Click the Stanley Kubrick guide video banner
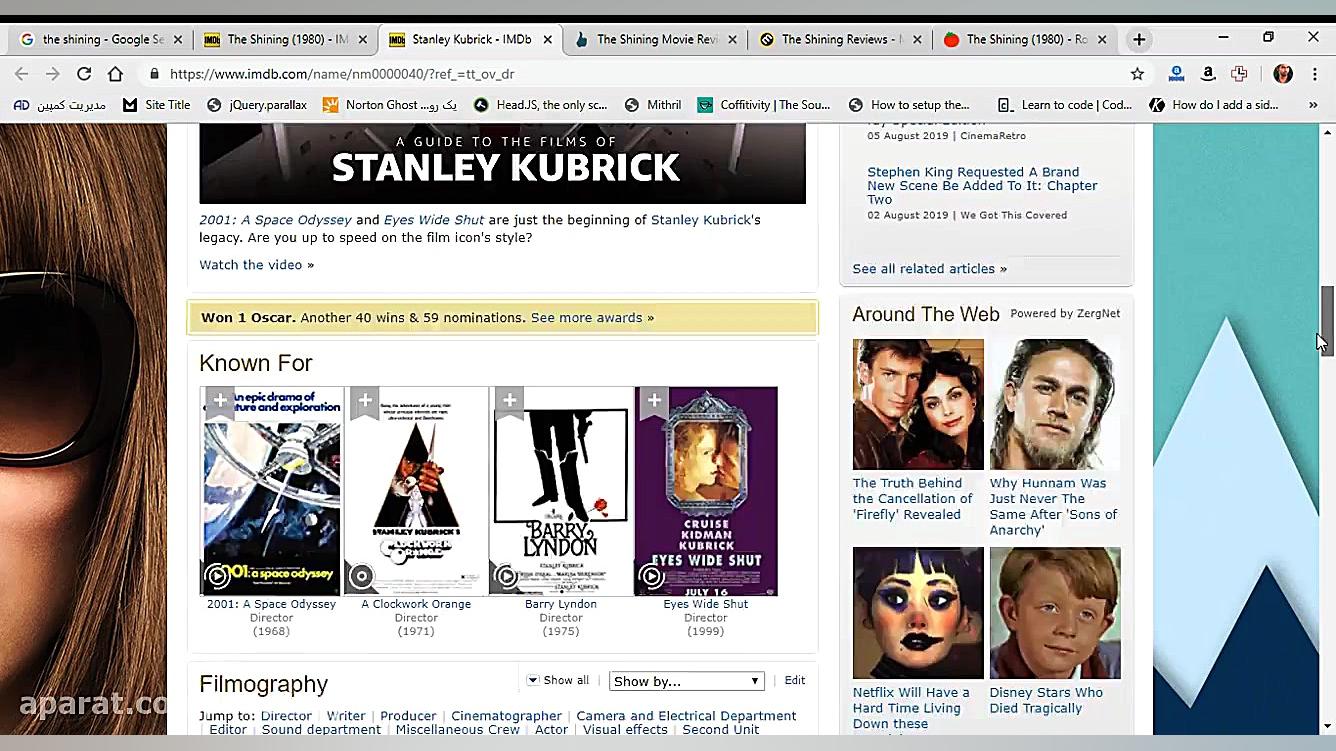 pos(502,164)
